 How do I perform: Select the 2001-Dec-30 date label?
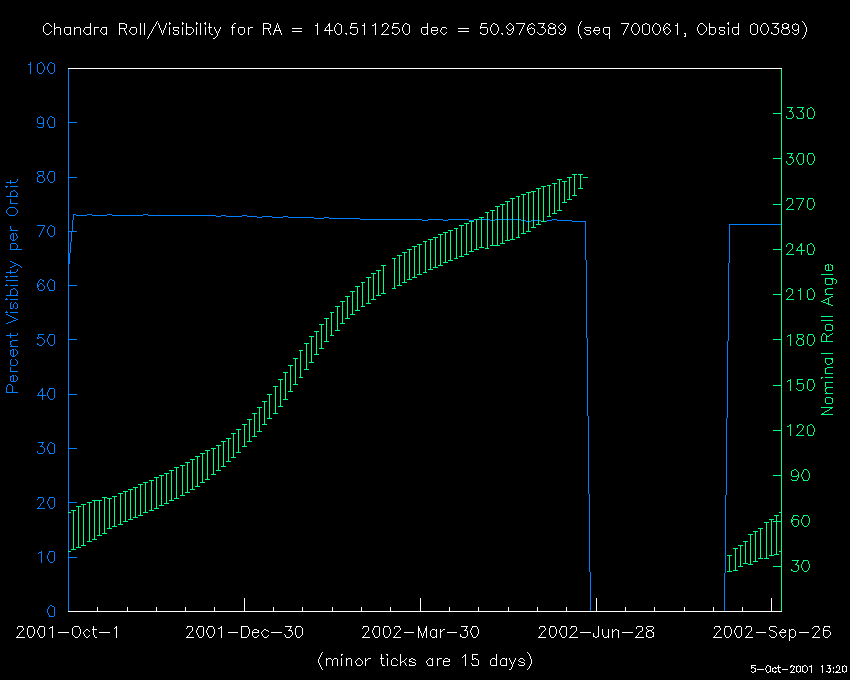244,632
